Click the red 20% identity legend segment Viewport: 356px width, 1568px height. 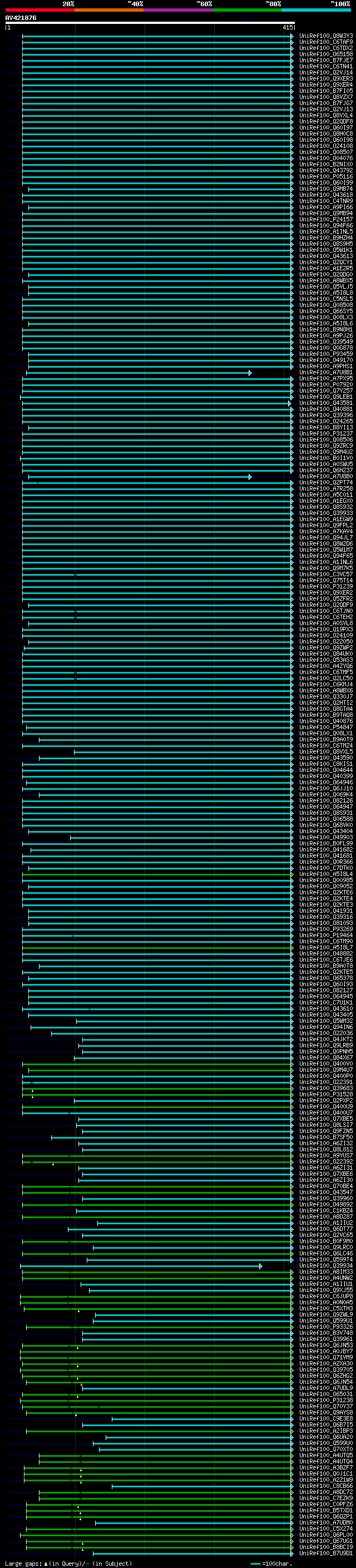tap(39, 10)
